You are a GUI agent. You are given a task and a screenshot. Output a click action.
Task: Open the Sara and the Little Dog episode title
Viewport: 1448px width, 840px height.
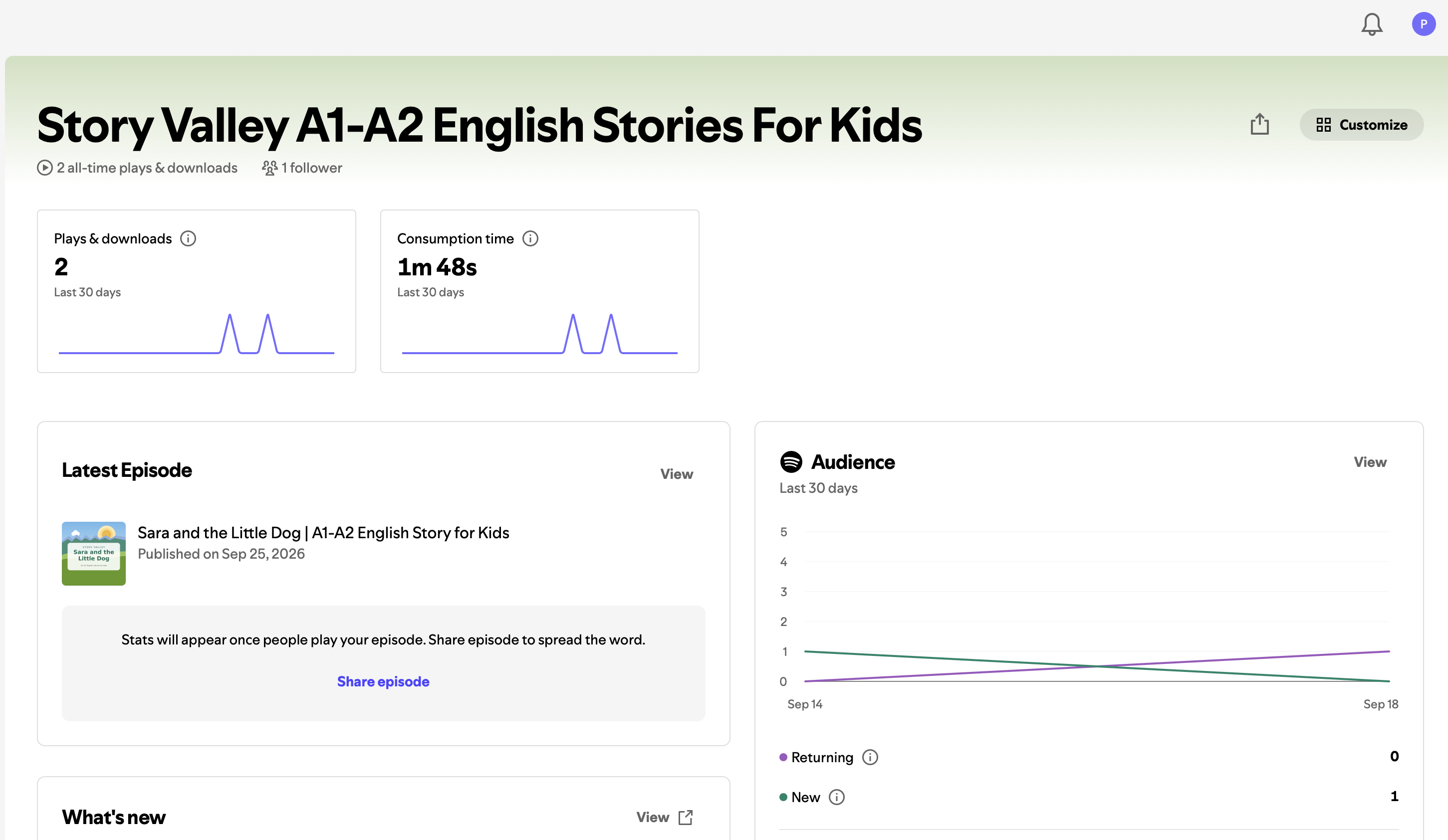[323, 533]
